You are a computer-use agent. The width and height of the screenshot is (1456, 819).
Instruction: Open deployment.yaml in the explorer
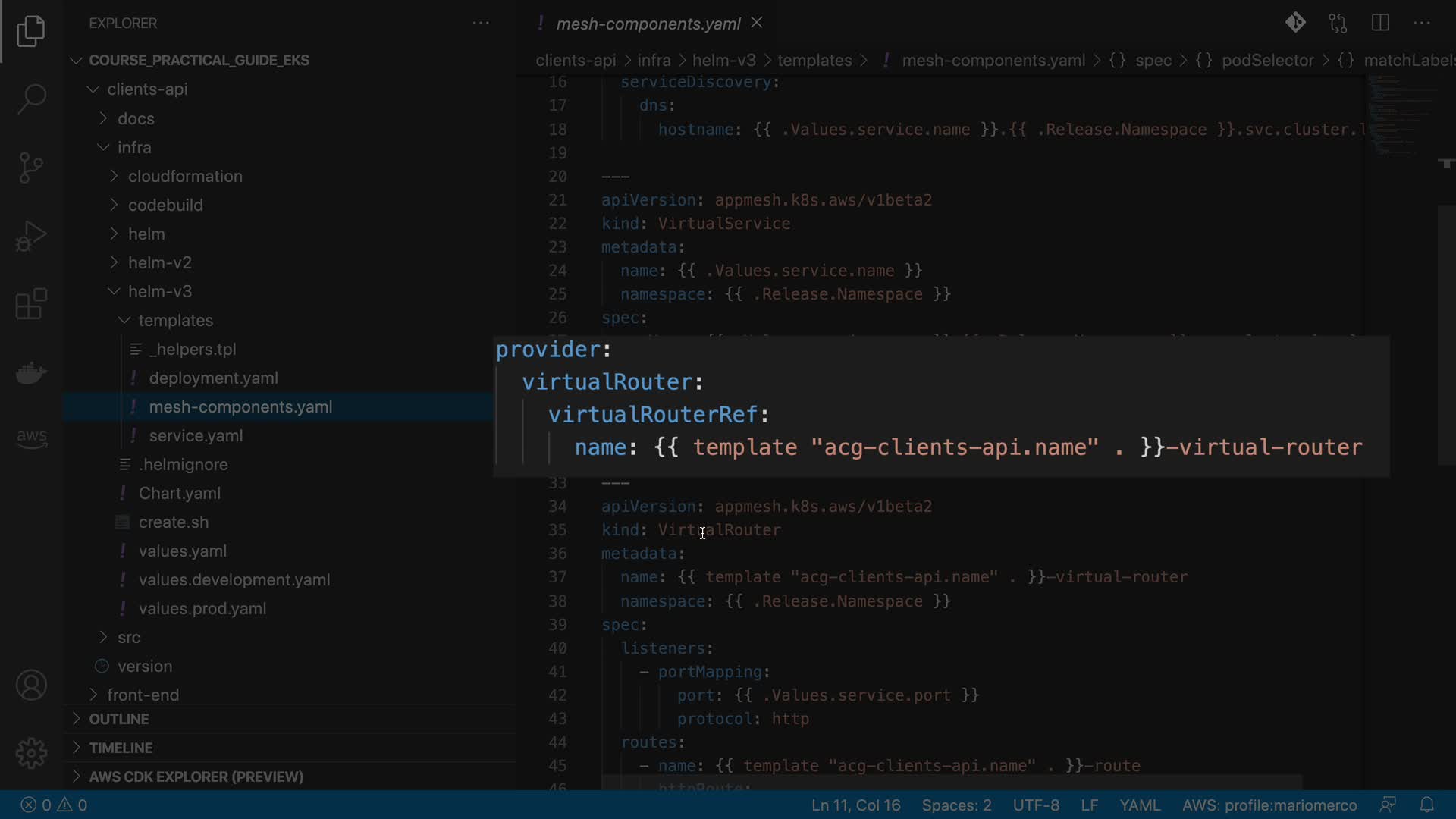(x=213, y=378)
